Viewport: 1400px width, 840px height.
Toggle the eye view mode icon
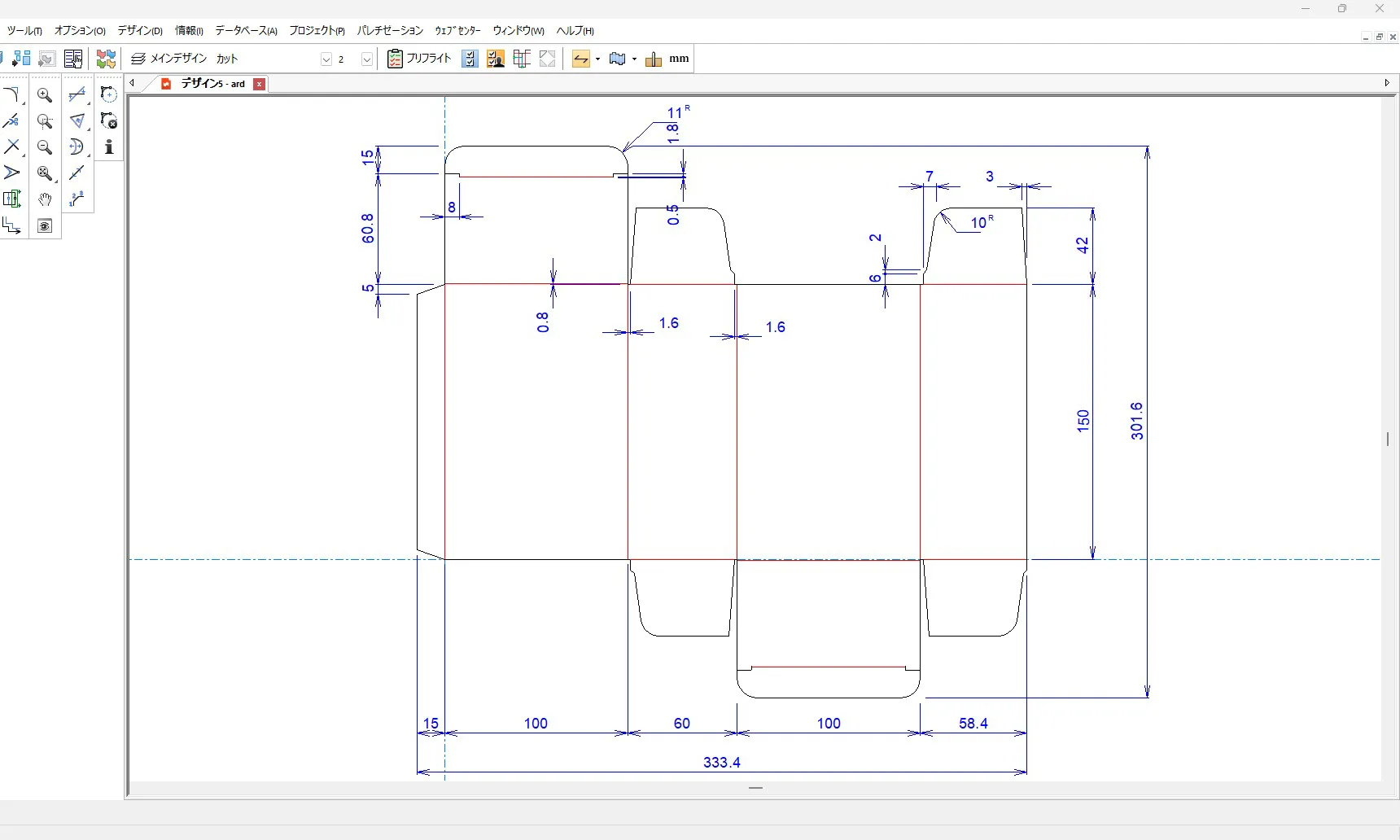pos(45,225)
